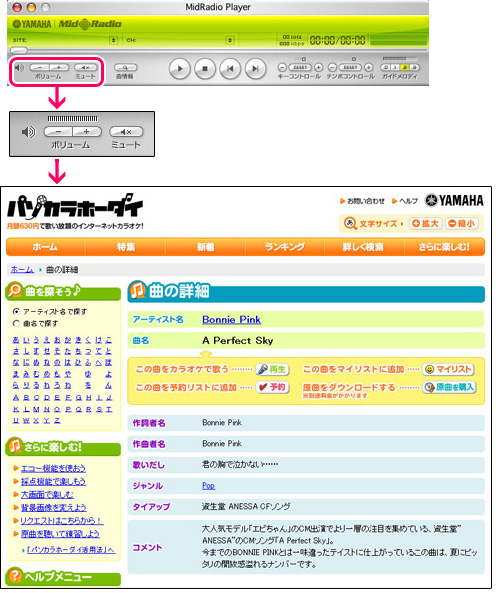Add song to reservation with 予約
The width and height of the screenshot is (500, 593).
point(272,387)
